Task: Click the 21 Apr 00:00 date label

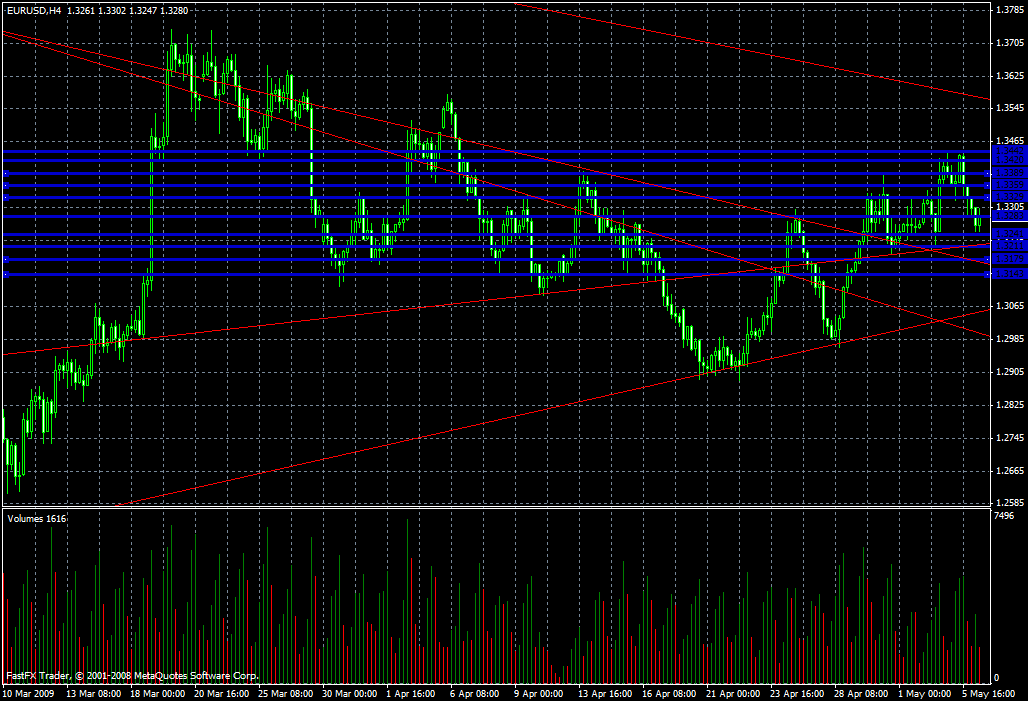Action: click(733, 694)
